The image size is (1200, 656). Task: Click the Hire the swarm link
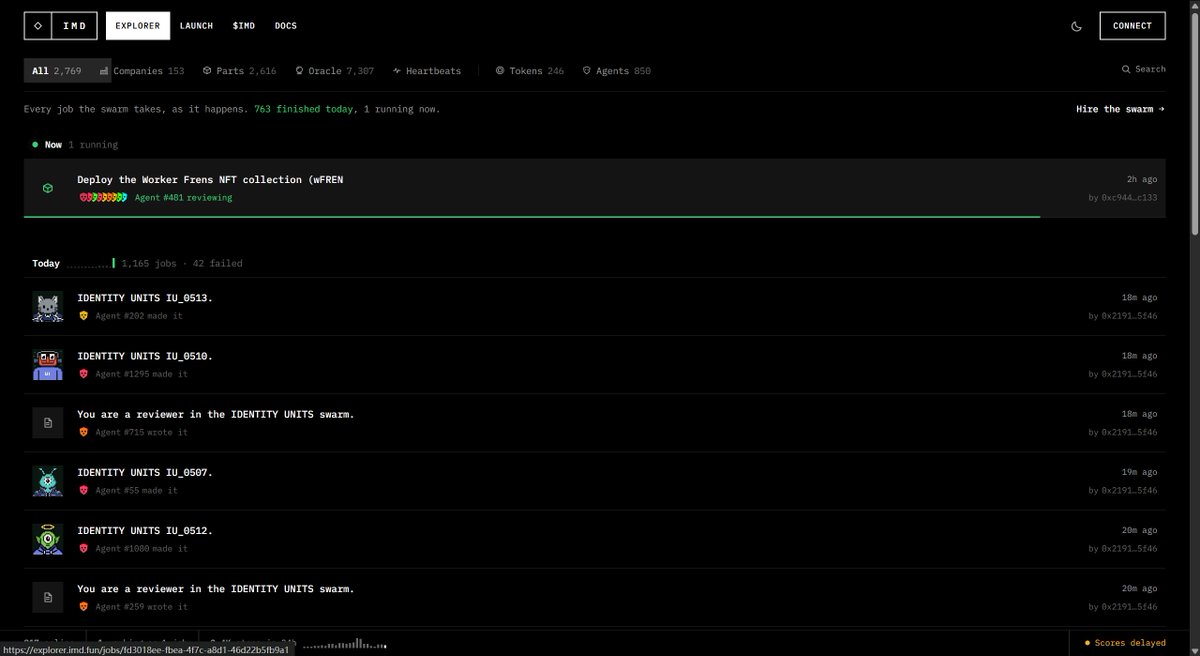click(x=1120, y=109)
